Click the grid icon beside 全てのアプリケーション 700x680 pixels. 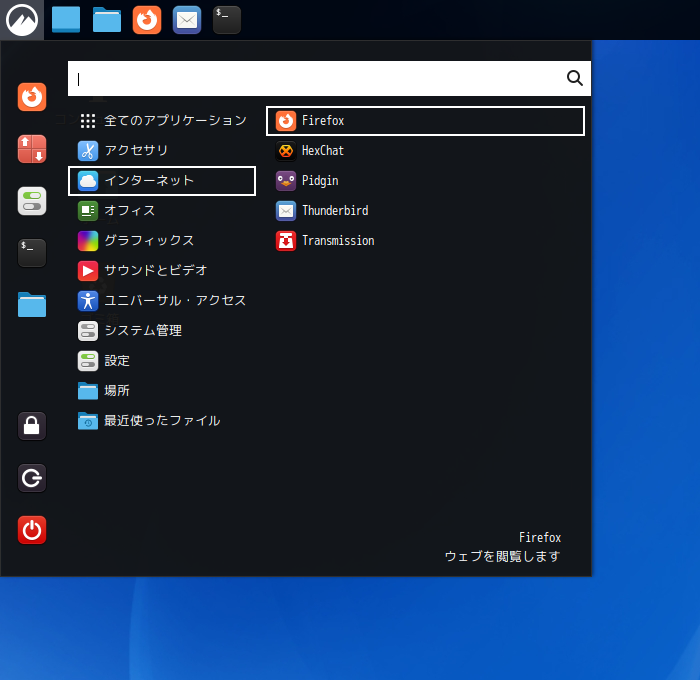point(88,121)
